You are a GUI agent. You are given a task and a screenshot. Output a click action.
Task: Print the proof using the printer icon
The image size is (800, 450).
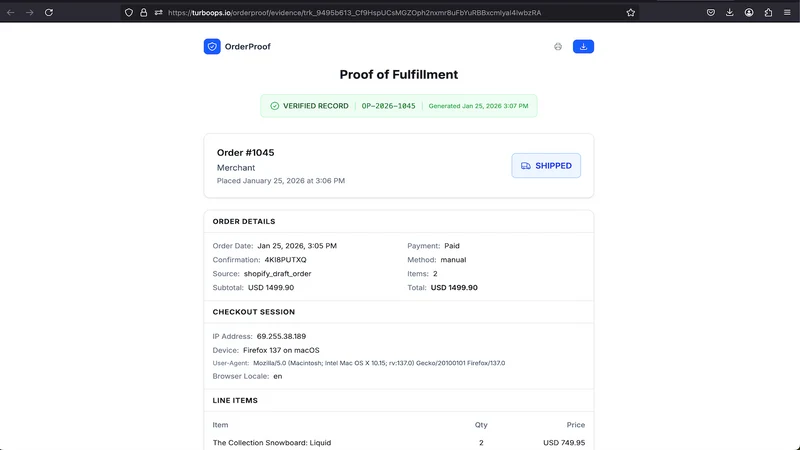[558, 46]
